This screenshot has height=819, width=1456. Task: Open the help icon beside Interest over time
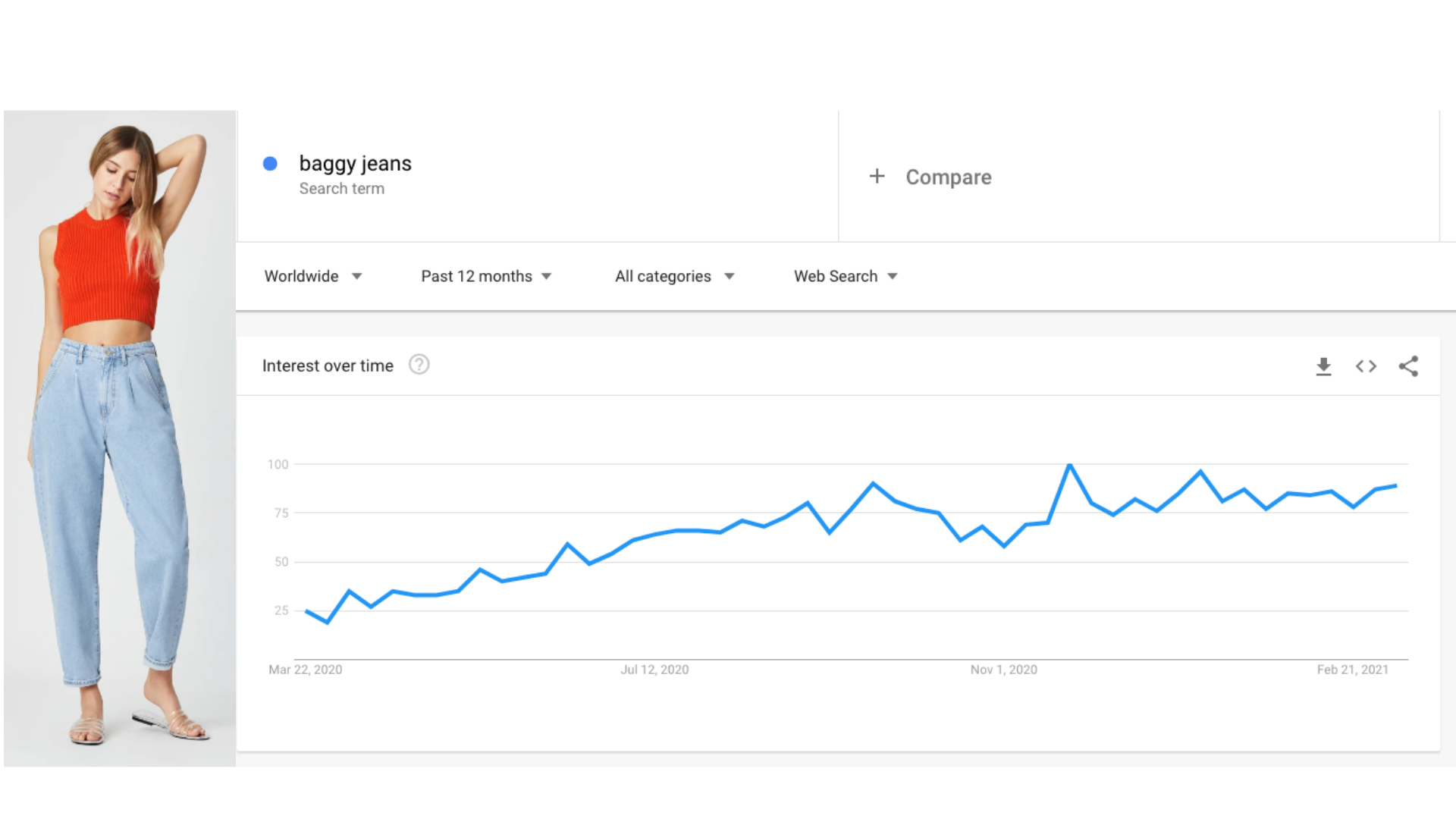pyautogui.click(x=419, y=365)
